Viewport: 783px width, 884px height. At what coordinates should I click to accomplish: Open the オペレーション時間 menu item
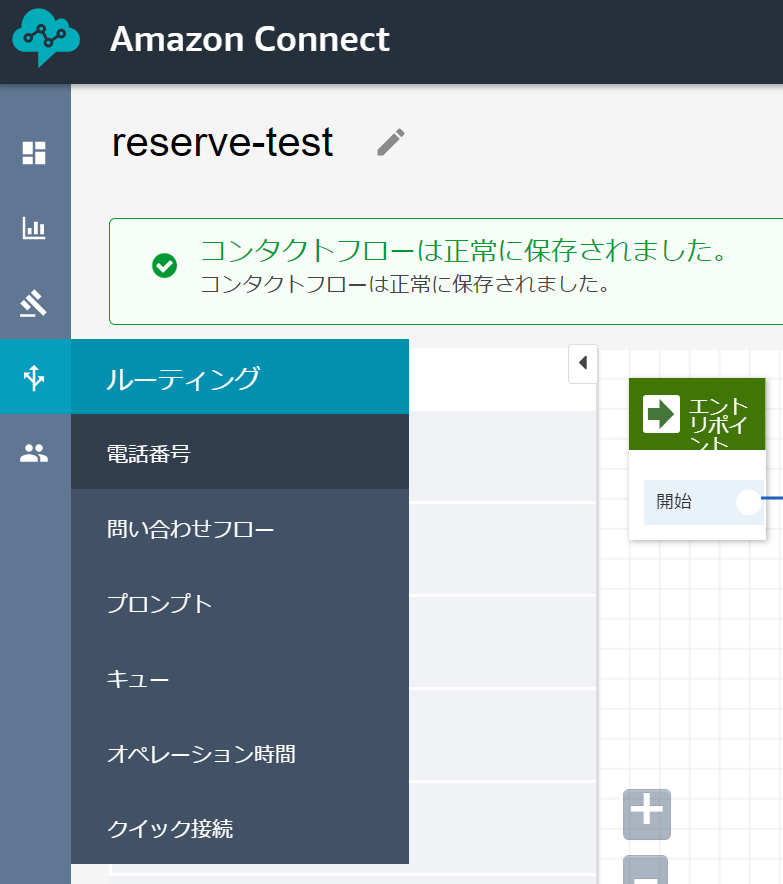(x=240, y=754)
